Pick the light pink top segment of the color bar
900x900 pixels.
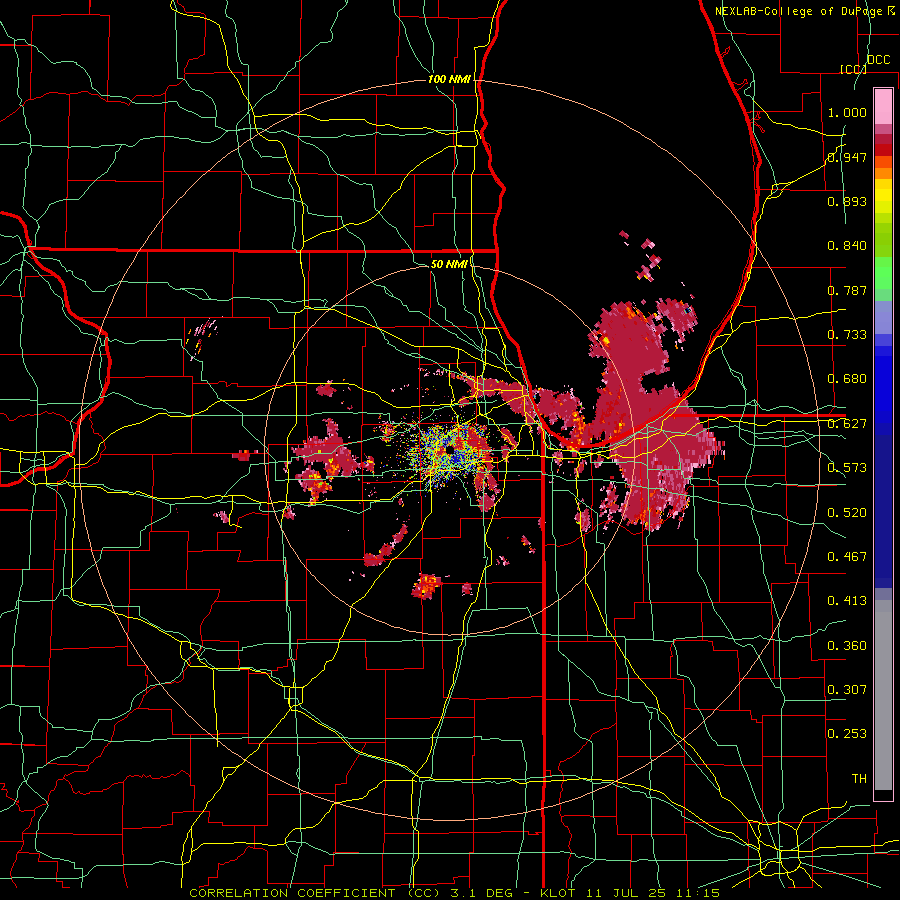(883, 106)
